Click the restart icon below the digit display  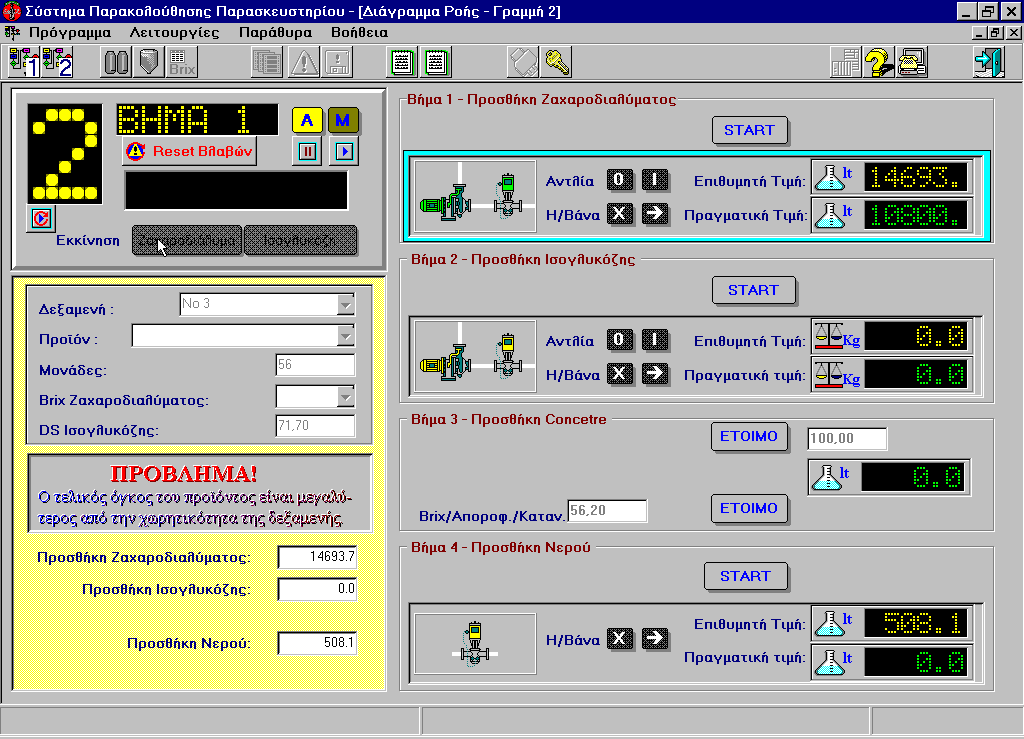click(x=43, y=217)
